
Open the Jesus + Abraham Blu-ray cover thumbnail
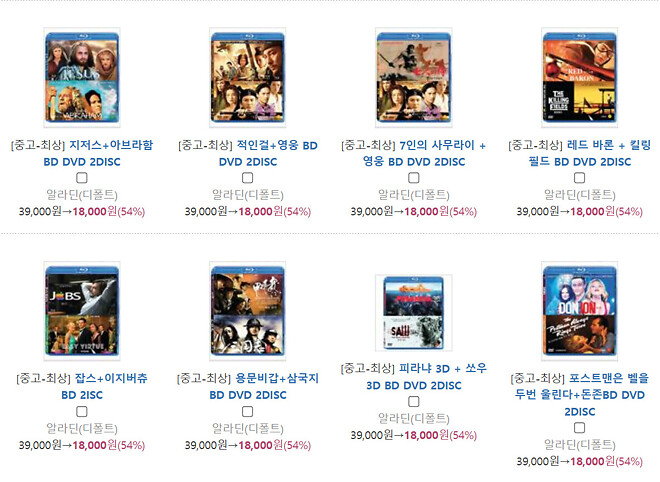pyautogui.click(x=82, y=77)
